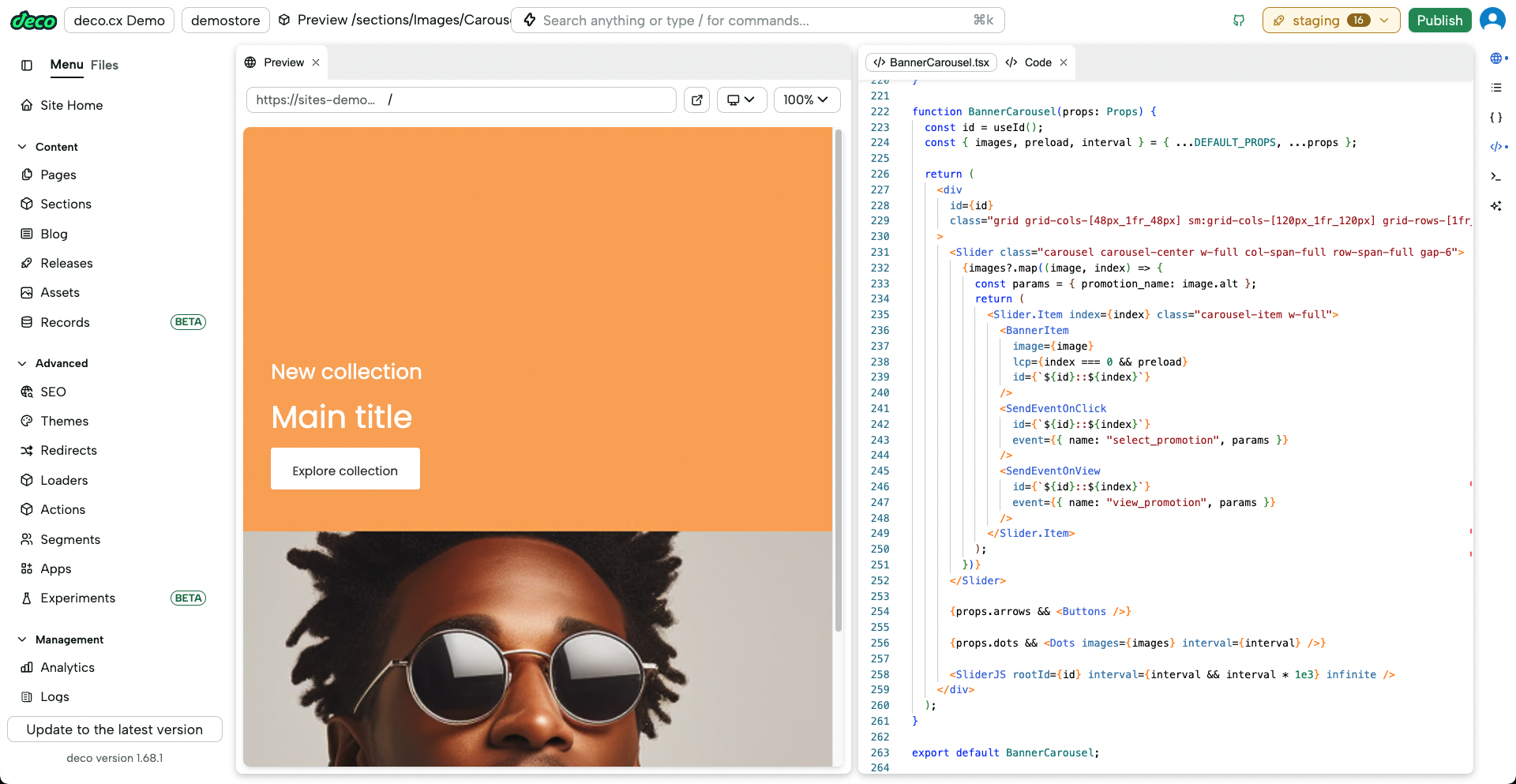Click the Sections cube icon

[27, 204]
